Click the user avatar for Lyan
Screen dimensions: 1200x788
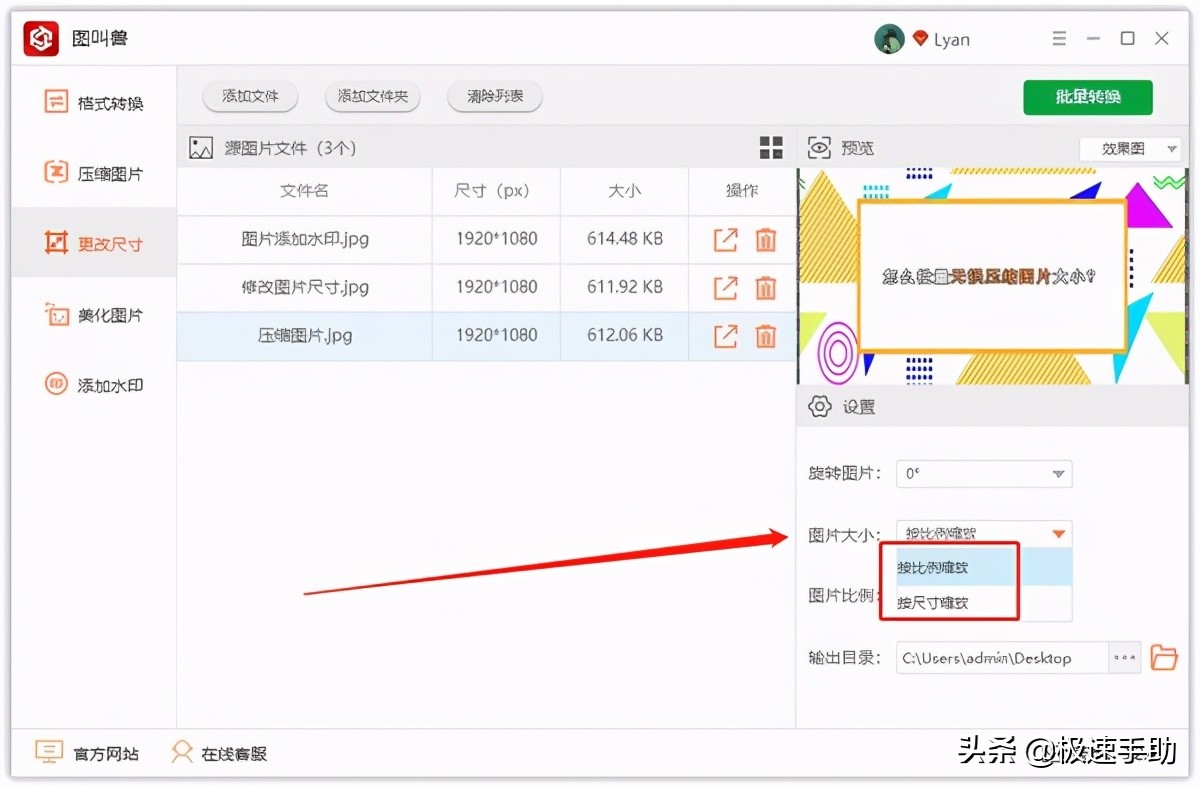click(889, 39)
